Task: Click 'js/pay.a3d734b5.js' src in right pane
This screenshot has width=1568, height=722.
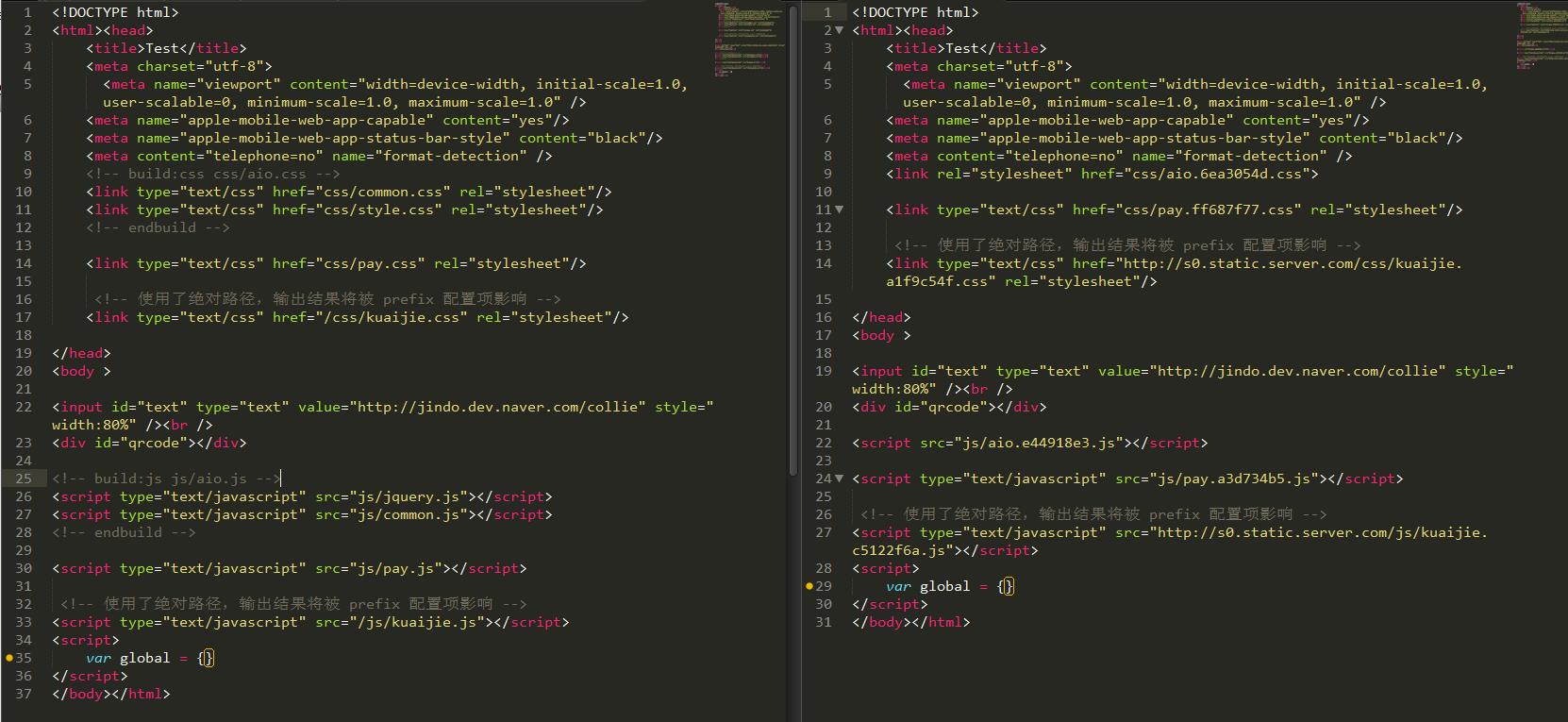Action: click(1234, 479)
